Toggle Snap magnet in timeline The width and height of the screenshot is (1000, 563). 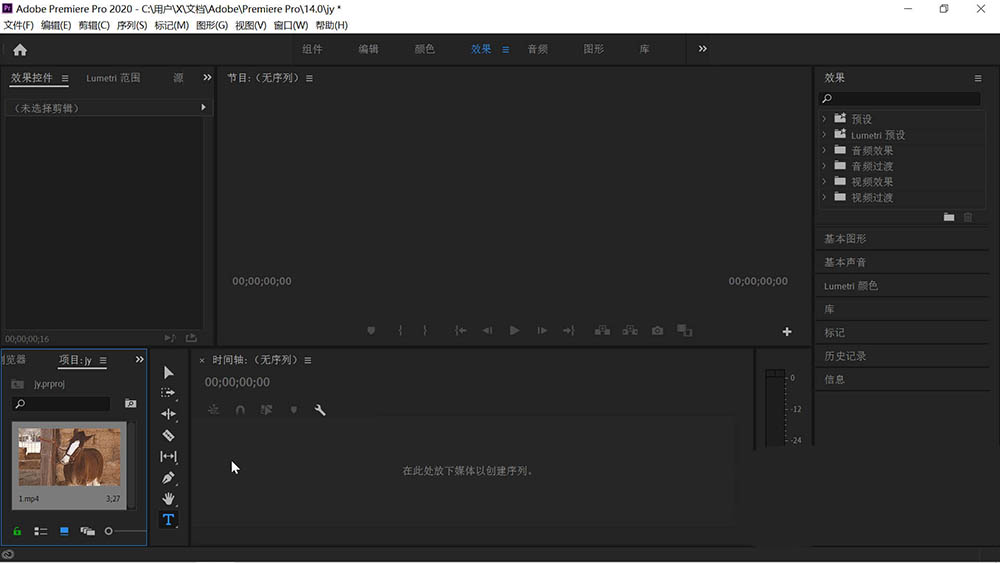[x=240, y=410]
